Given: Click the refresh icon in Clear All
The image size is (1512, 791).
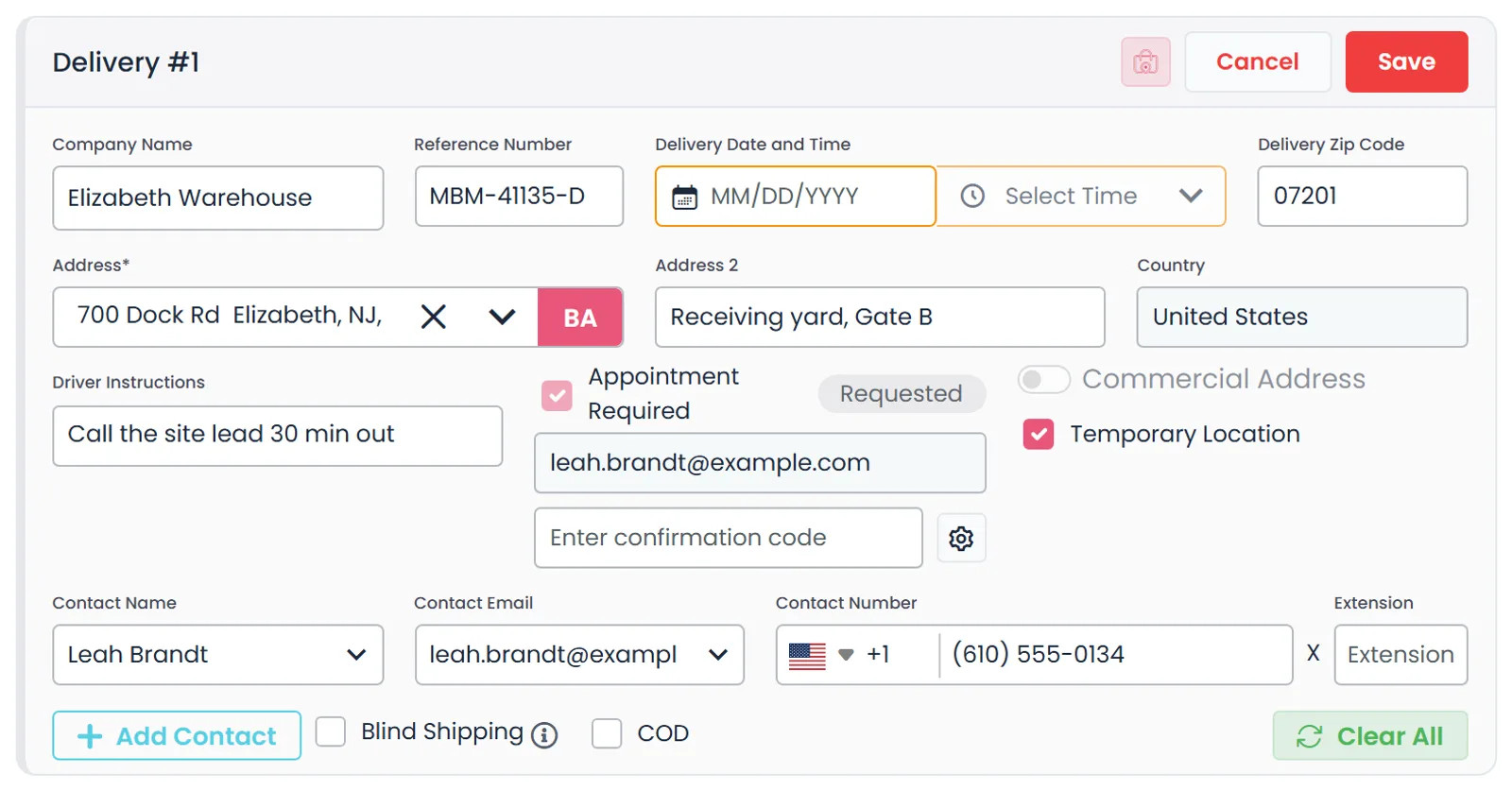Looking at the screenshot, I should [x=1309, y=736].
